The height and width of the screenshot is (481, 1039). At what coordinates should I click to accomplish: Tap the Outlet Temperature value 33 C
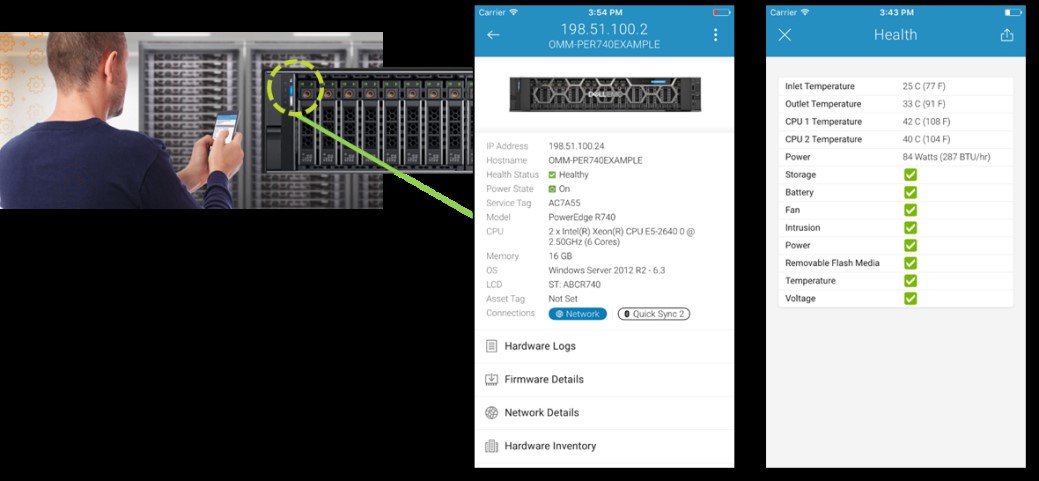click(924, 104)
